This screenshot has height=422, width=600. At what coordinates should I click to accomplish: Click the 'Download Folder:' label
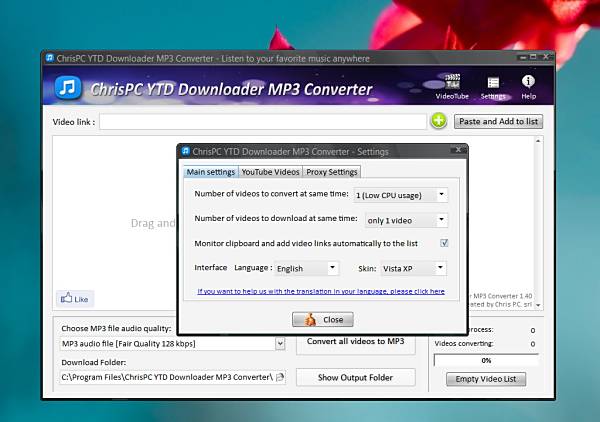pos(93,362)
